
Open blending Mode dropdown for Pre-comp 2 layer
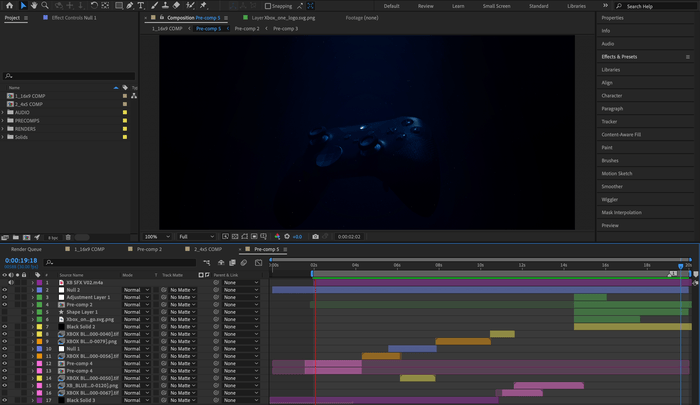[136, 305]
